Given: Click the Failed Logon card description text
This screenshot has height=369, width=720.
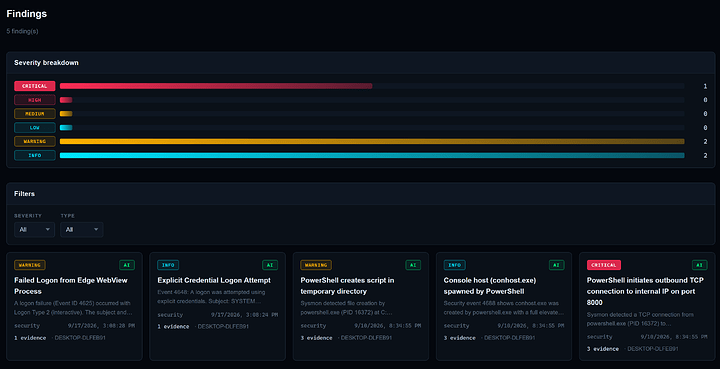Looking at the screenshot, I should pyautogui.click(x=73, y=308).
